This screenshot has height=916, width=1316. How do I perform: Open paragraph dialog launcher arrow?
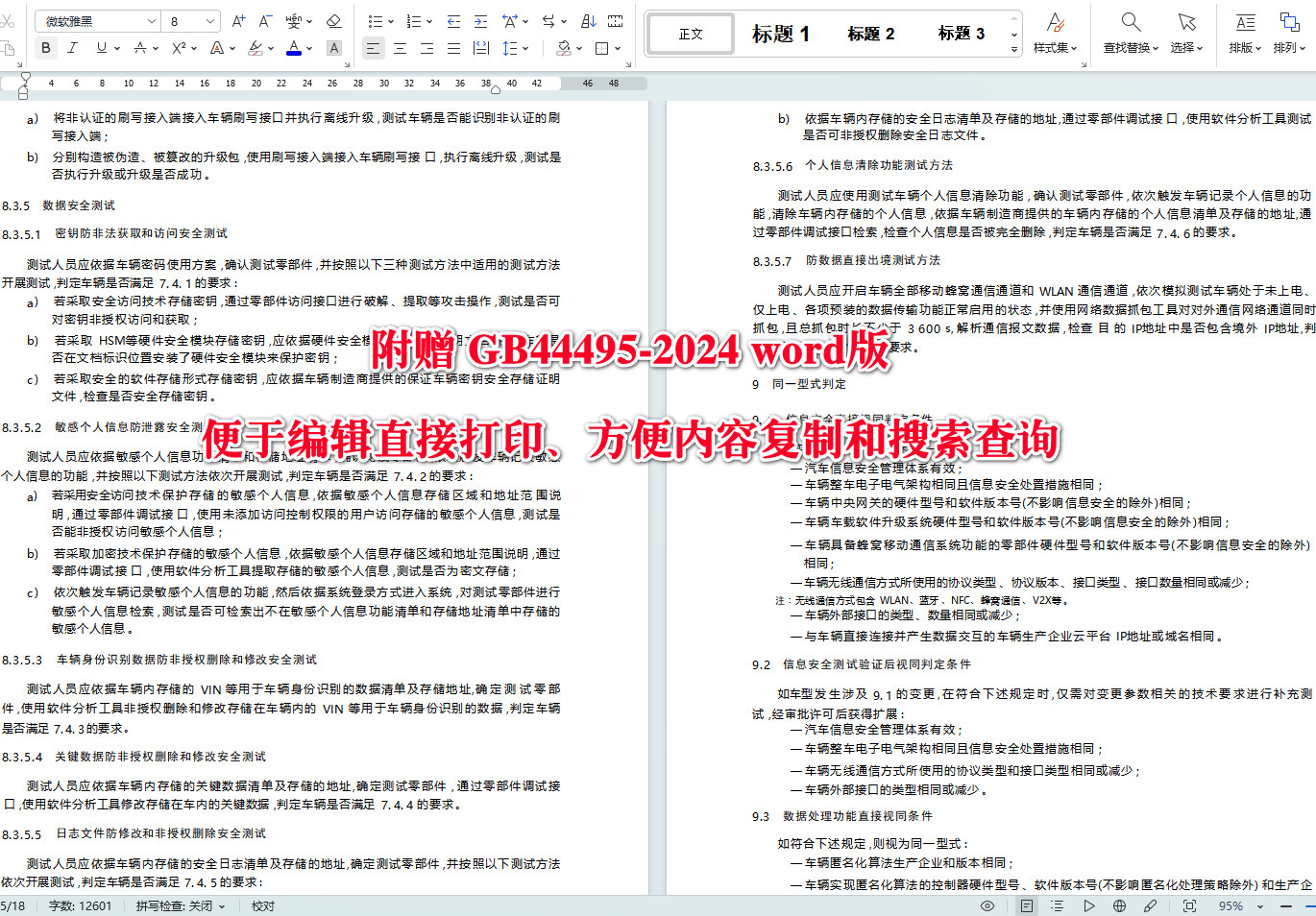click(x=628, y=64)
